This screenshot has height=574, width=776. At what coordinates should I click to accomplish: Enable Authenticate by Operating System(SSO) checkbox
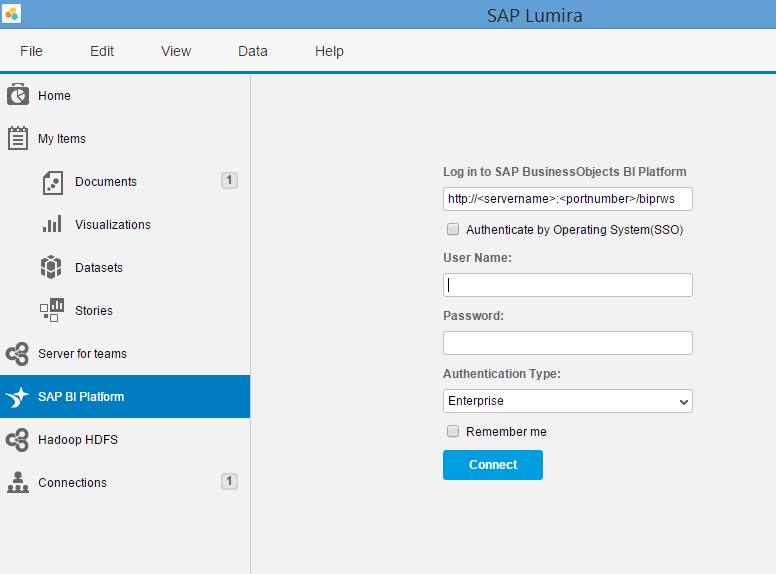pos(453,229)
